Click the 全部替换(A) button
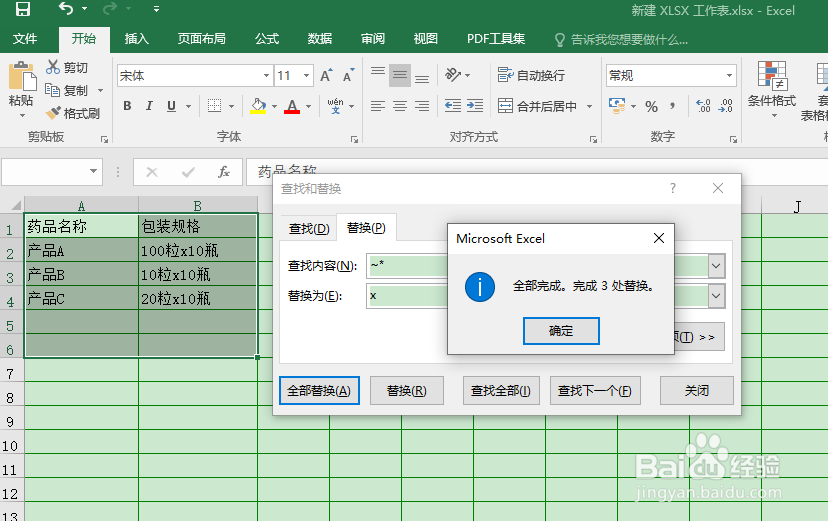The width and height of the screenshot is (828, 521). [x=319, y=391]
